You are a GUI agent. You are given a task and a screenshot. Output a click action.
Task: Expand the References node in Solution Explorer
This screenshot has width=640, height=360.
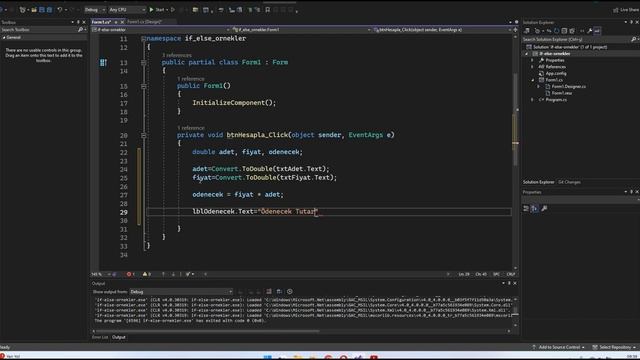(532, 67)
